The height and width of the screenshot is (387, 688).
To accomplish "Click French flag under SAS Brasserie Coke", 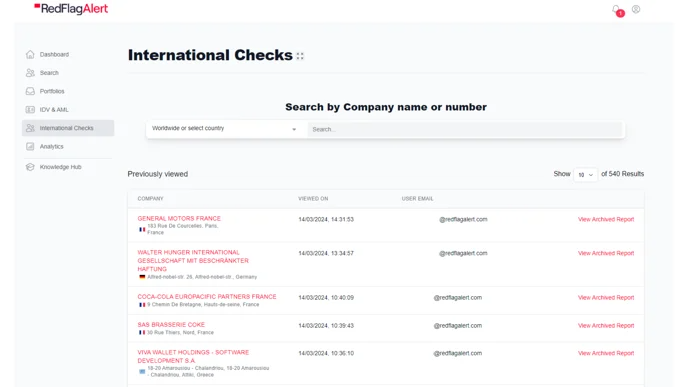I will point(142,333).
